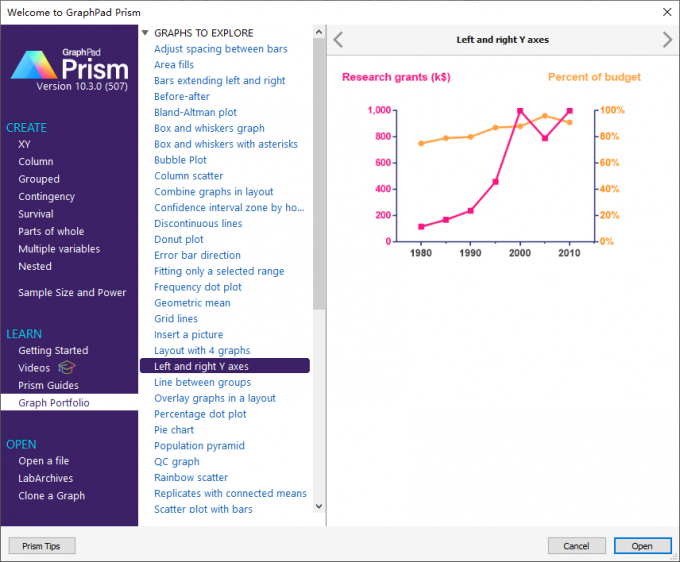Click the GraphPad Prism logo
Viewport: 680px width, 562px height.
pos(69,65)
